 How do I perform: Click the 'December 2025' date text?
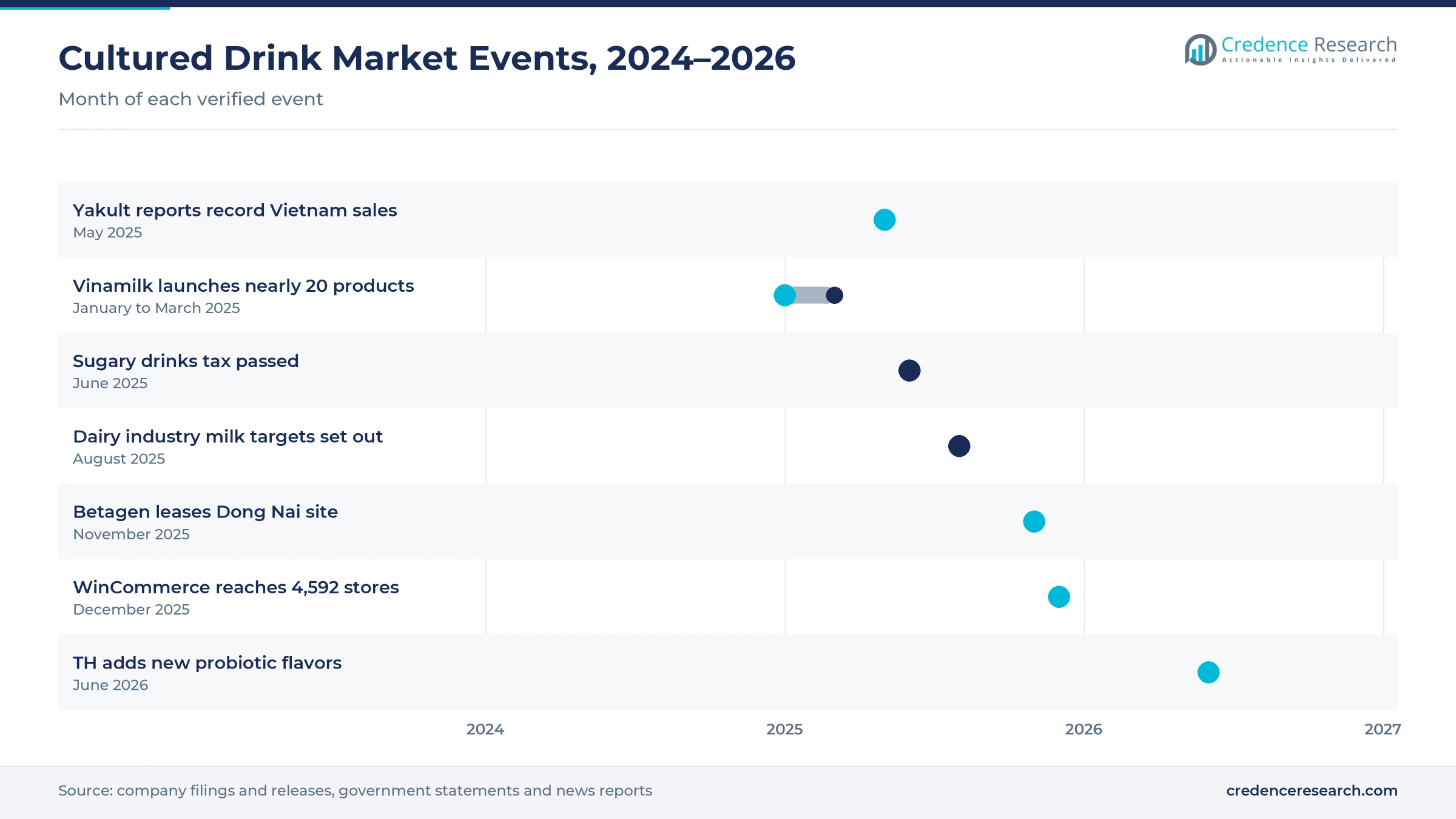click(x=131, y=610)
